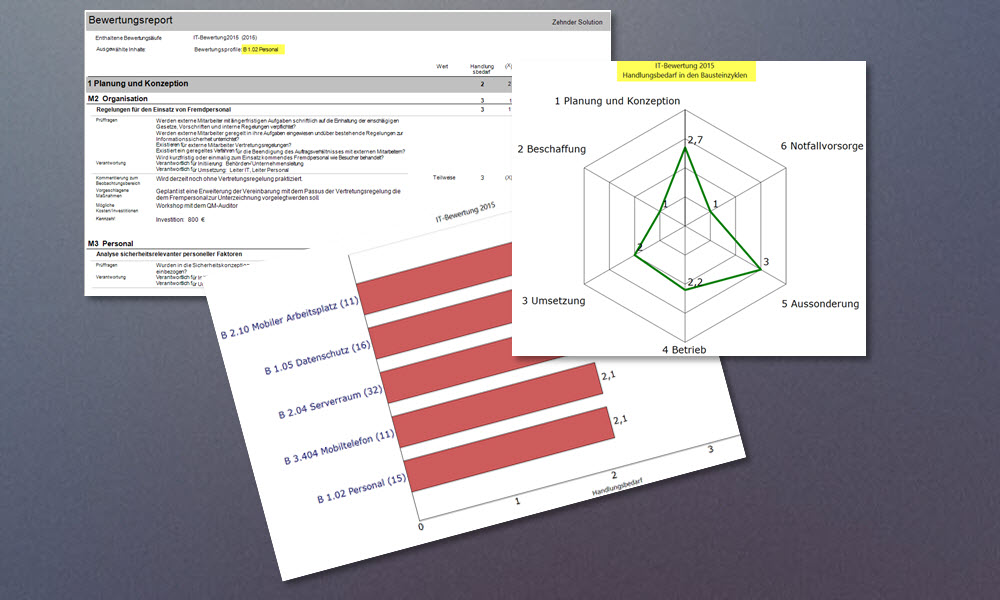This screenshot has width=1000, height=600.
Task: Select the 5 Aussonderung radar axis label
Action: point(820,303)
